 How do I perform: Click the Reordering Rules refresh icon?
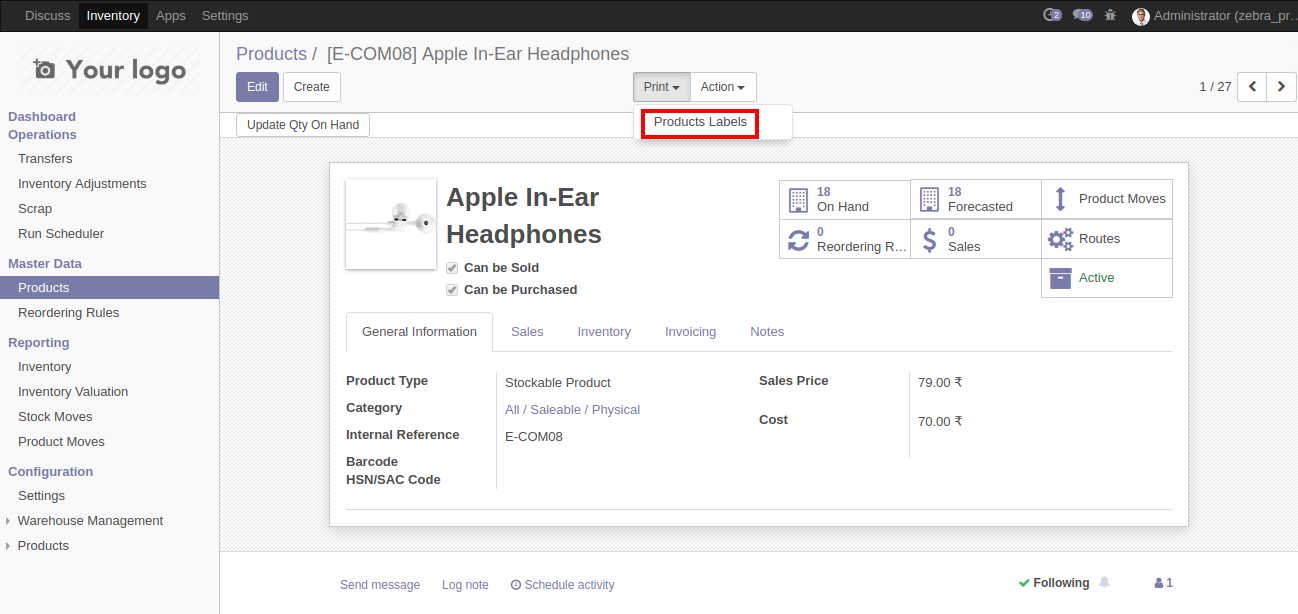[x=798, y=240]
